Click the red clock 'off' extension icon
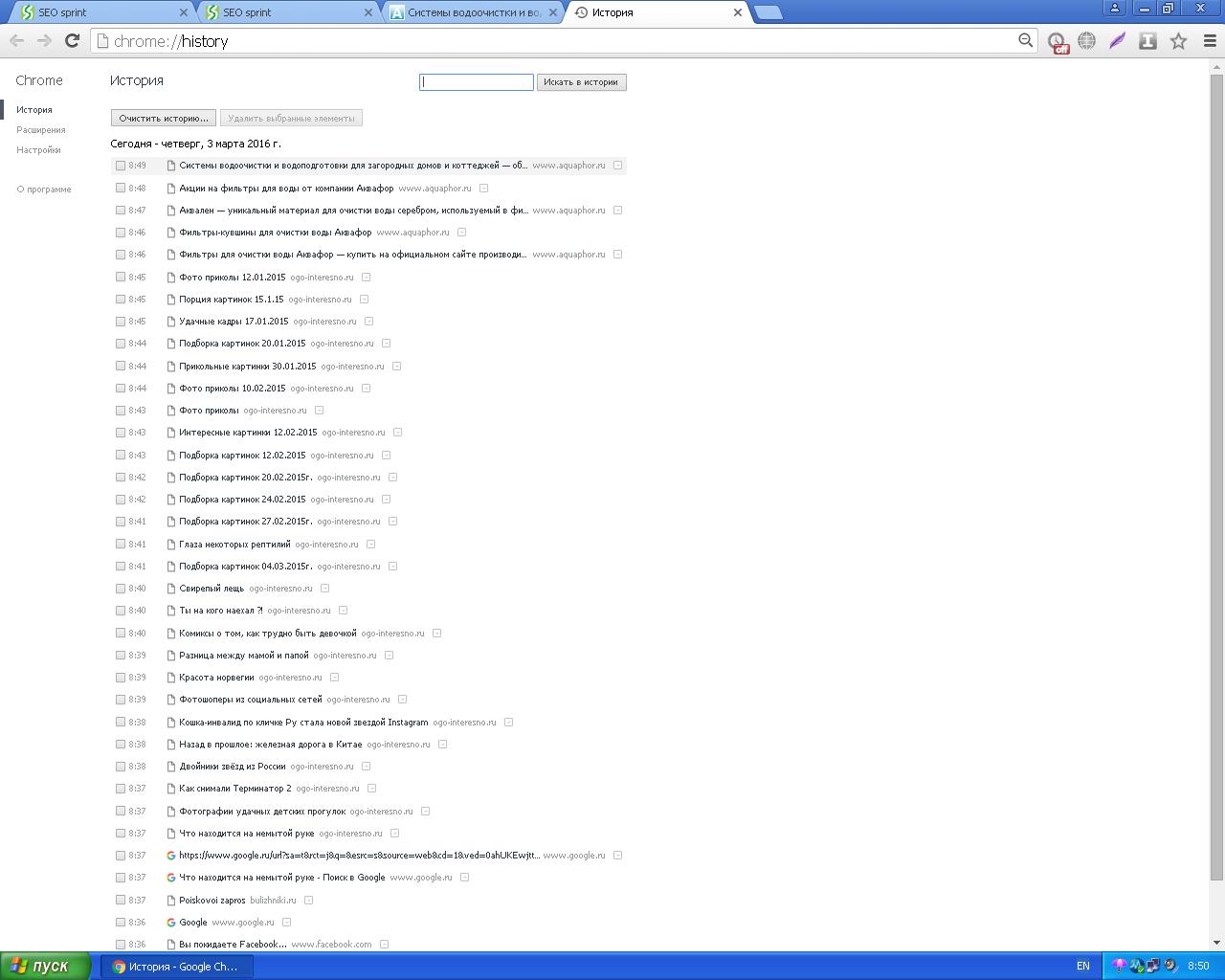 [1057, 42]
